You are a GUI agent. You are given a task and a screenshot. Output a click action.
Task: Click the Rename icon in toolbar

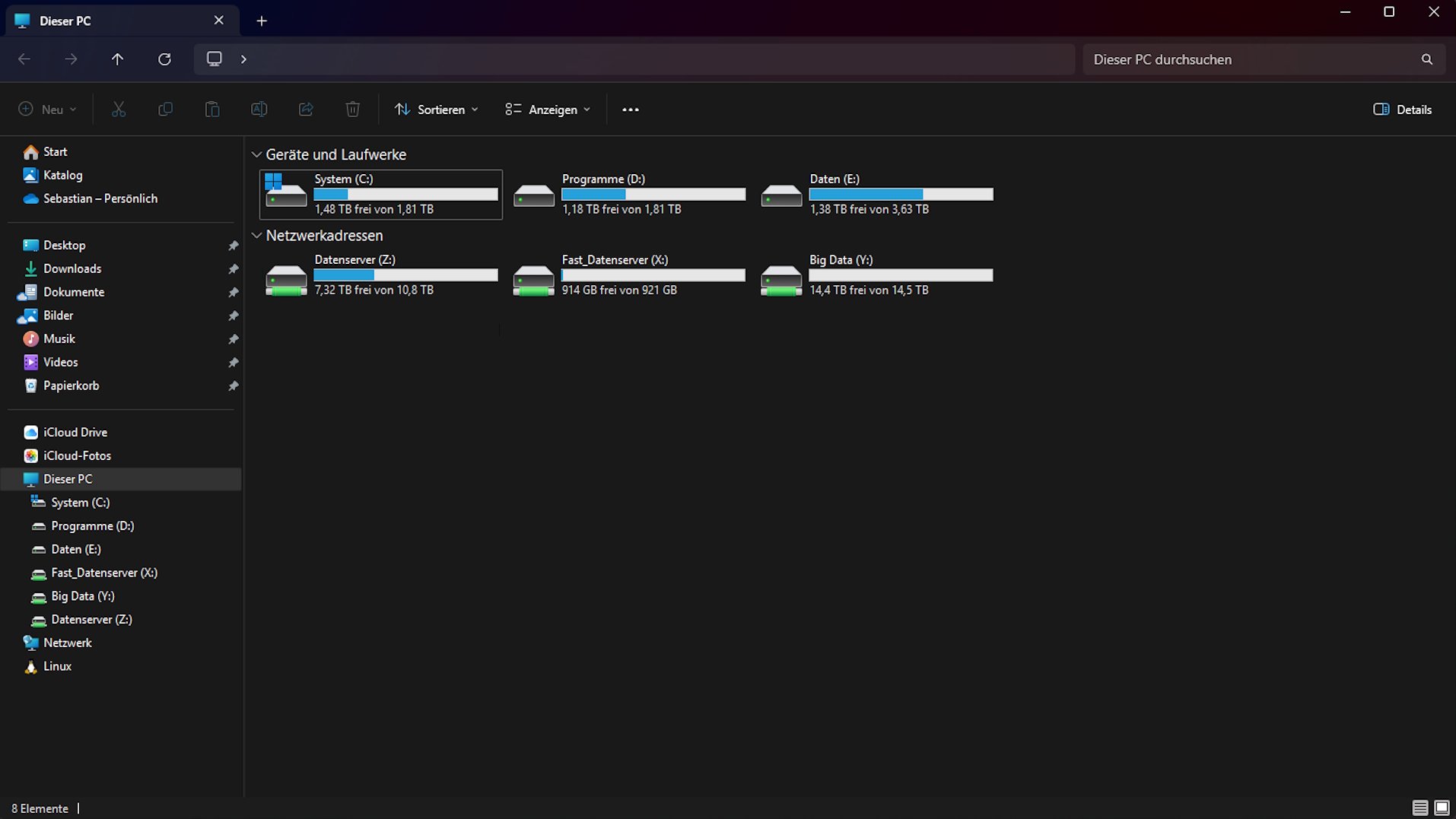pyautogui.click(x=259, y=110)
